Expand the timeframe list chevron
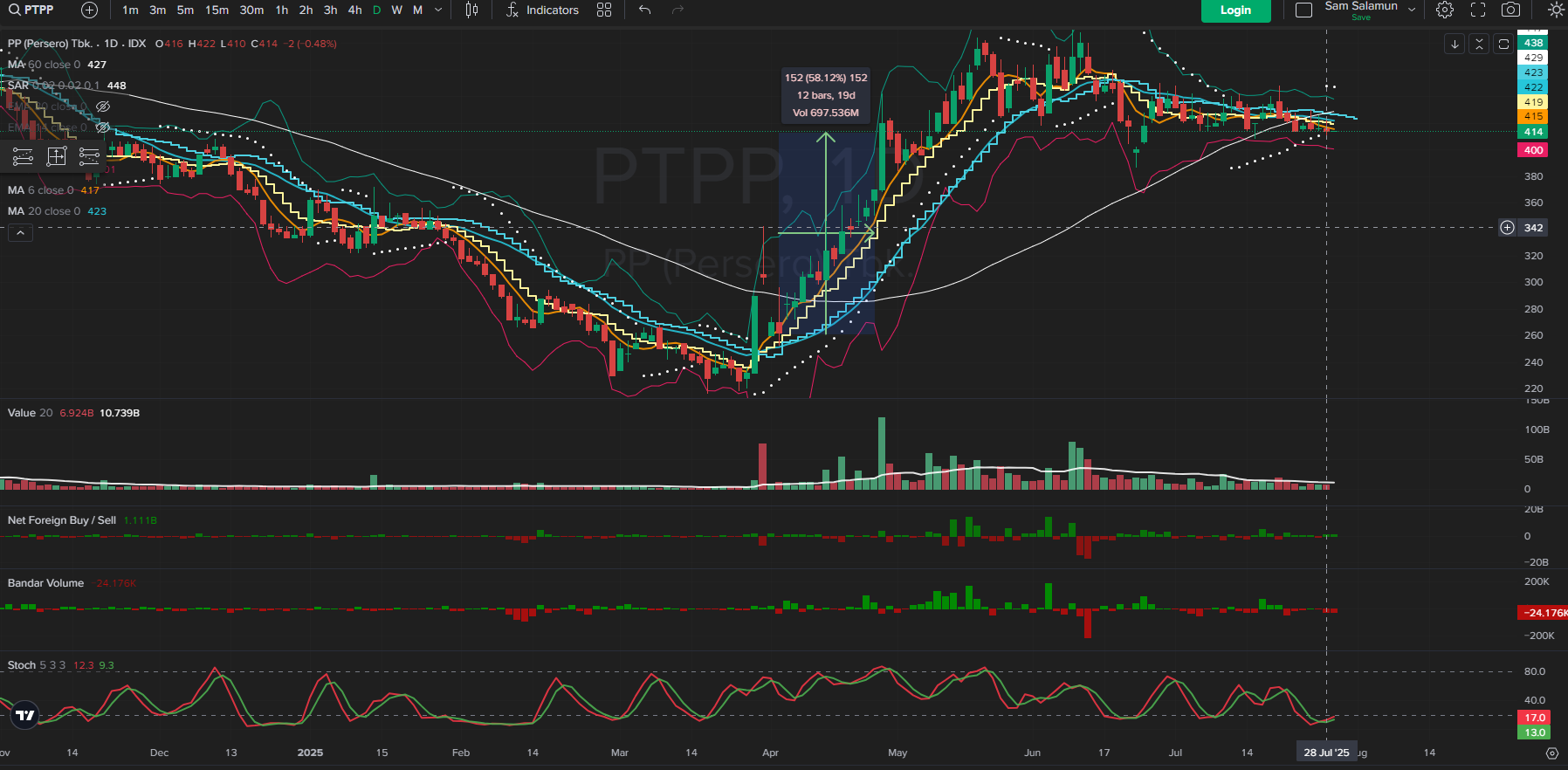Screen dimensions: 1568x770 pos(438,10)
